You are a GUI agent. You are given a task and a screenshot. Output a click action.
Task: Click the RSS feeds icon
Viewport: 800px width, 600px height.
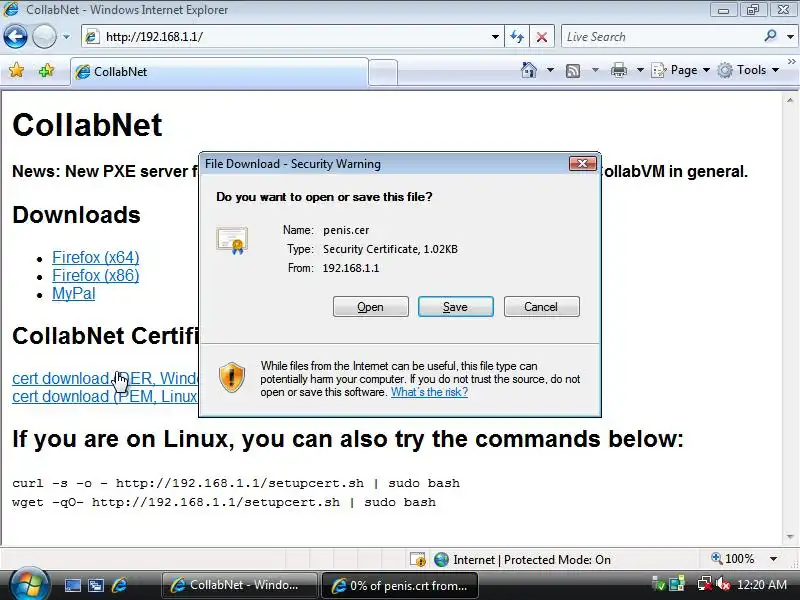coord(573,70)
